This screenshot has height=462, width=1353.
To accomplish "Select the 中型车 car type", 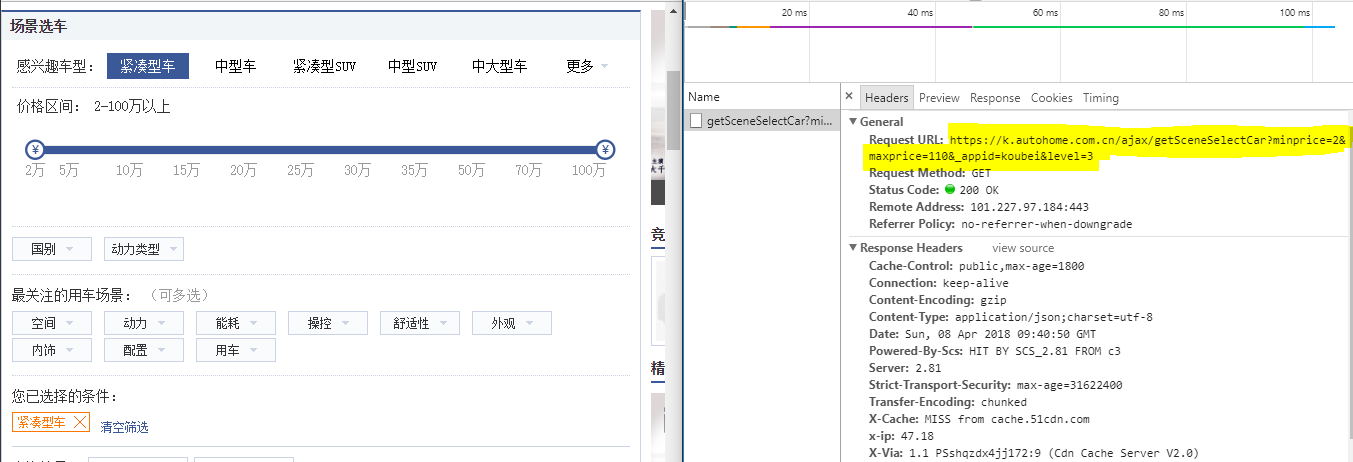I will (x=236, y=67).
